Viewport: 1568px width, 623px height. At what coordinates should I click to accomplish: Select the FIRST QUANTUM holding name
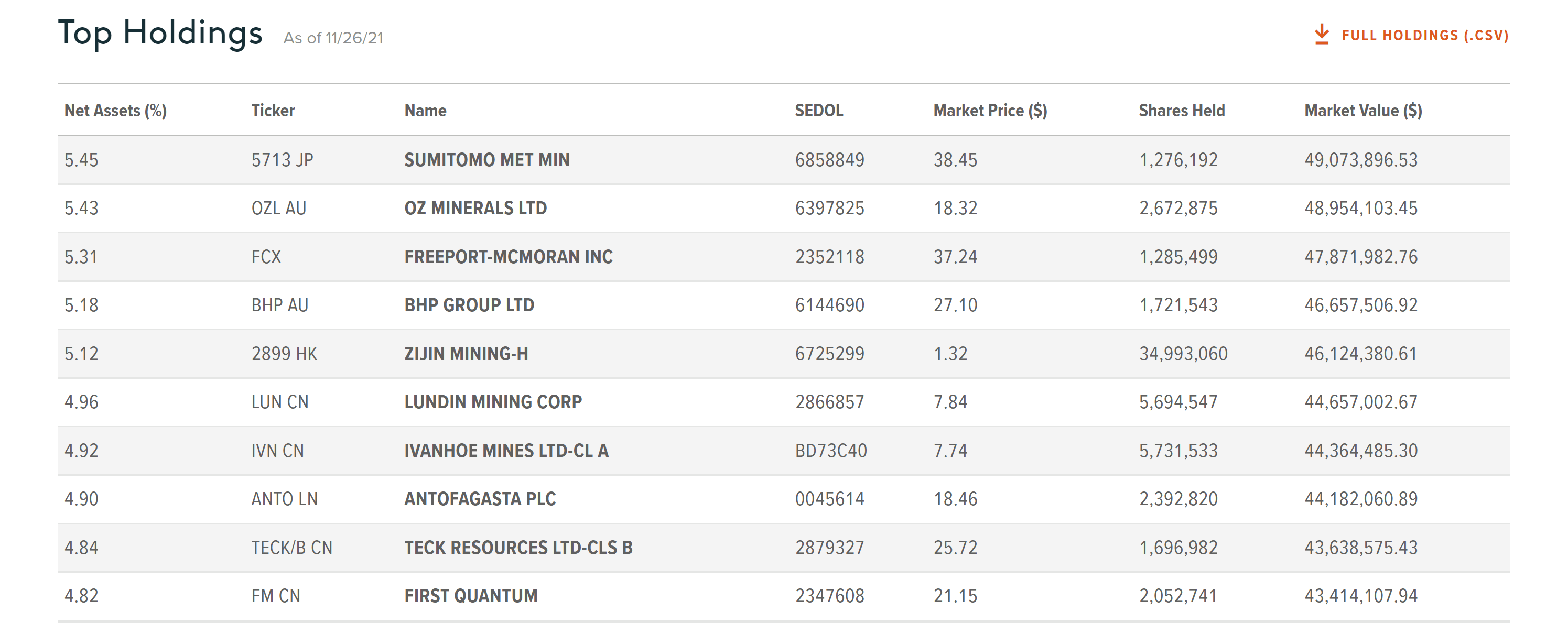click(471, 596)
